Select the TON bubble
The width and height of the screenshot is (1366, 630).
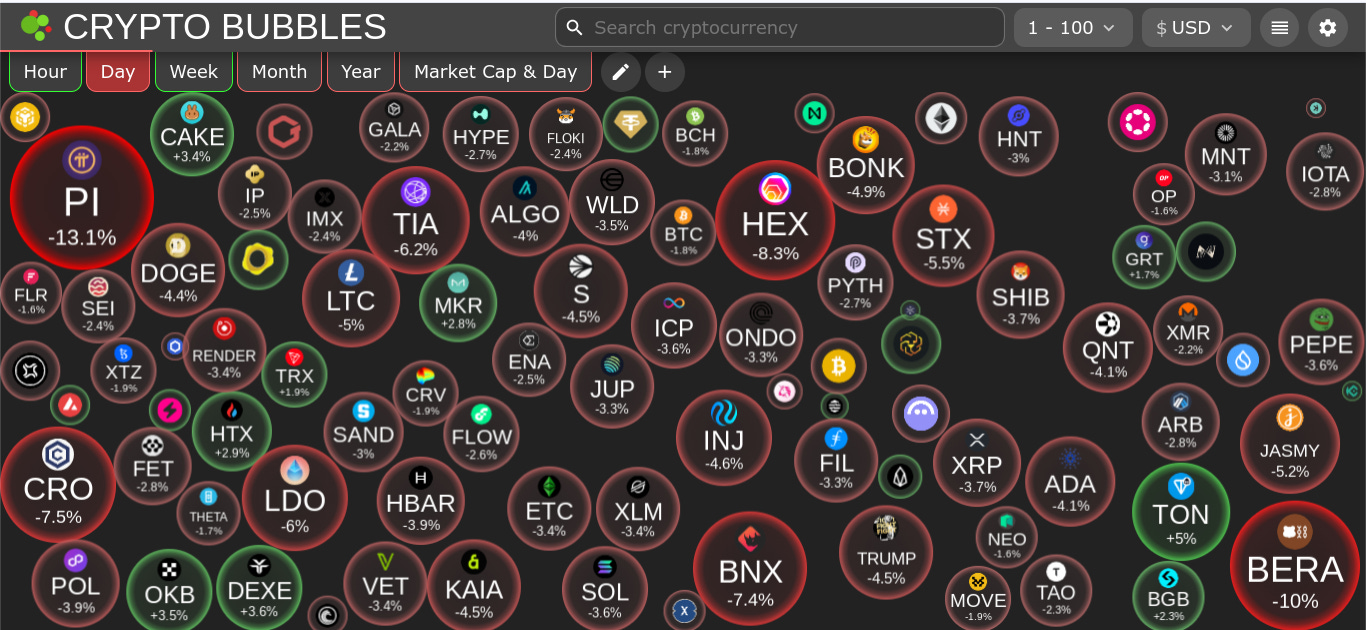tap(1181, 511)
